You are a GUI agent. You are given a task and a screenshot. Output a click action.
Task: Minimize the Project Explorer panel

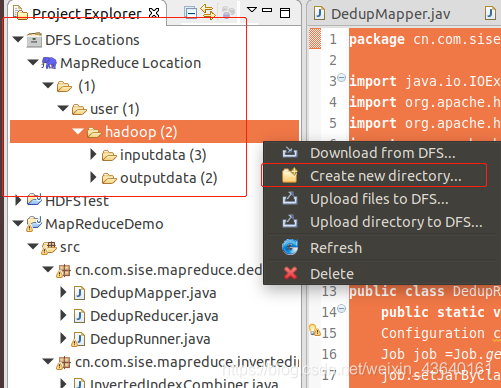267,10
